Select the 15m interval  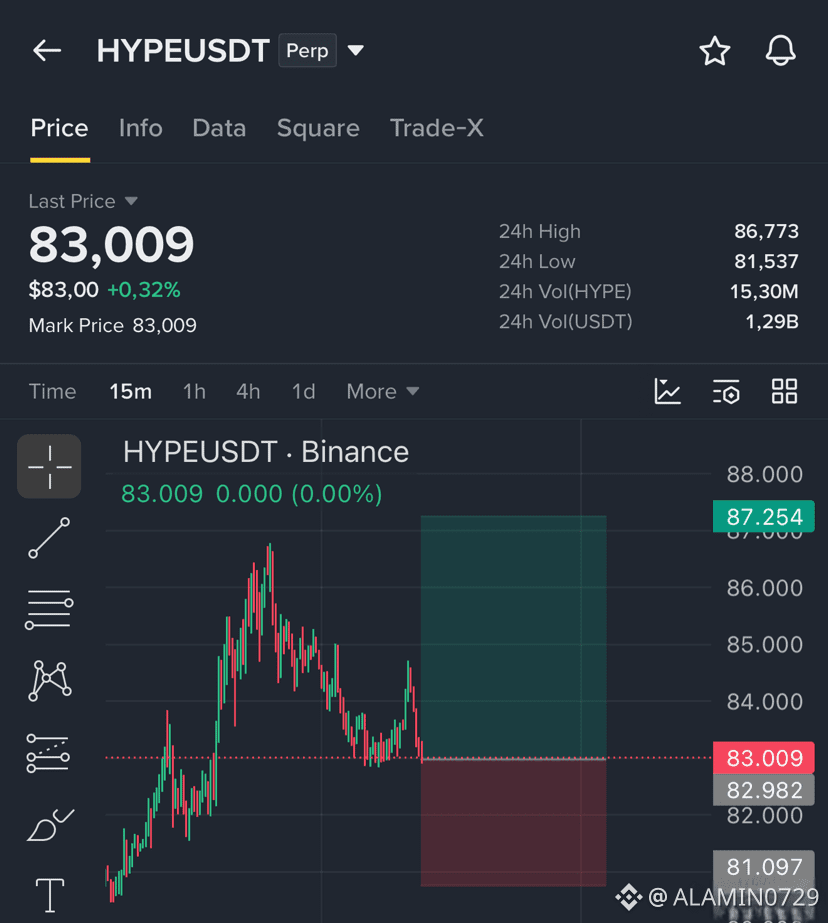click(131, 391)
